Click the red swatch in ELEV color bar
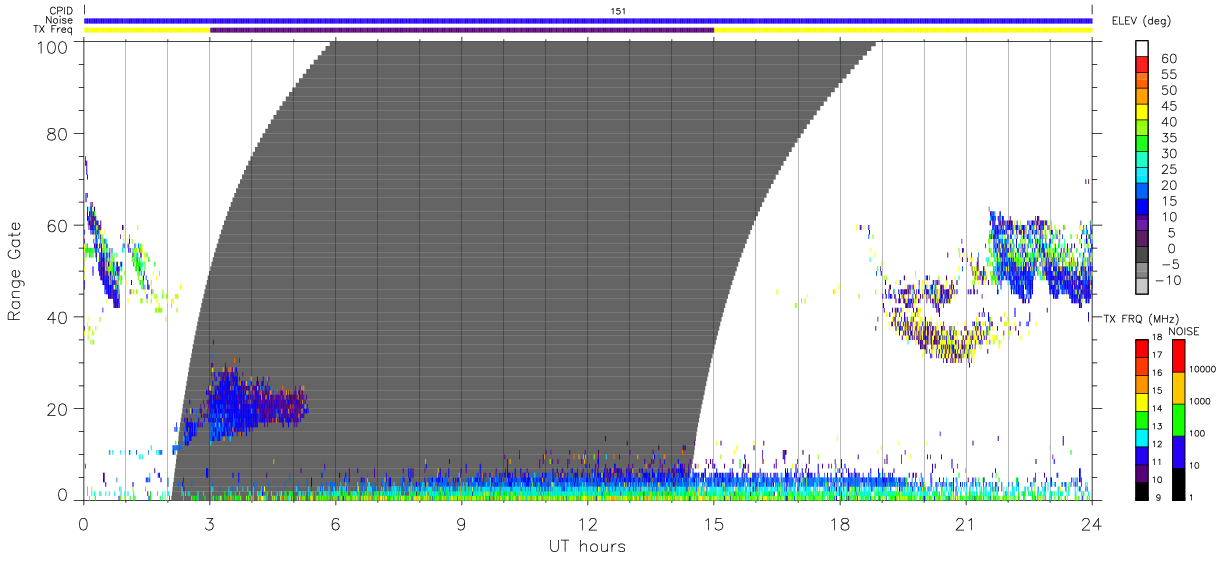This screenshot has height=567, width=1228. [x=1142, y=64]
